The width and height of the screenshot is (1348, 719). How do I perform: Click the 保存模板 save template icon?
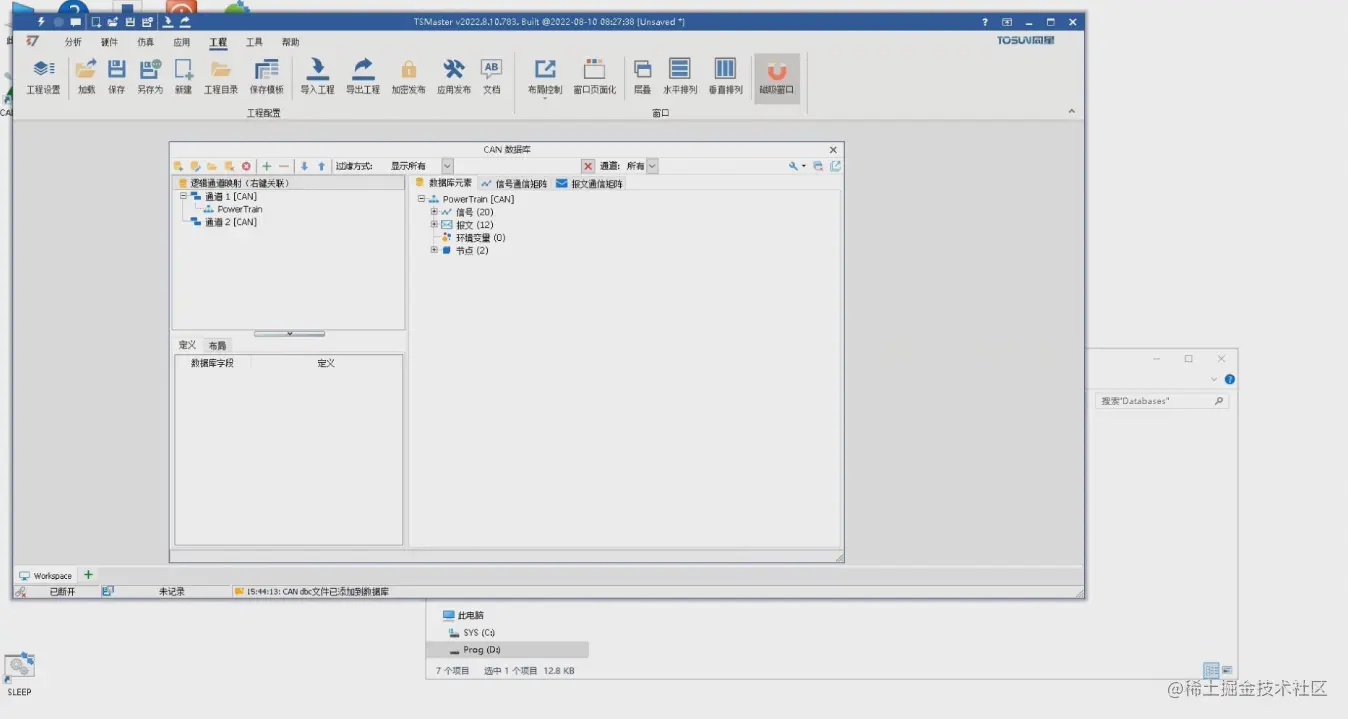pos(266,77)
